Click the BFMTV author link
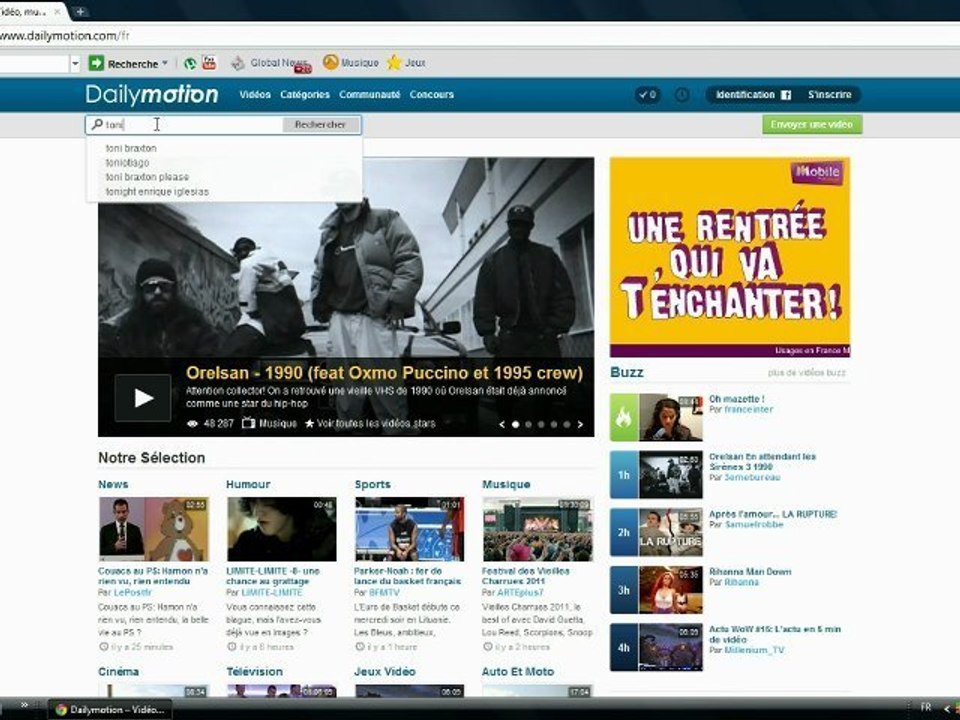The width and height of the screenshot is (960, 720). point(384,593)
